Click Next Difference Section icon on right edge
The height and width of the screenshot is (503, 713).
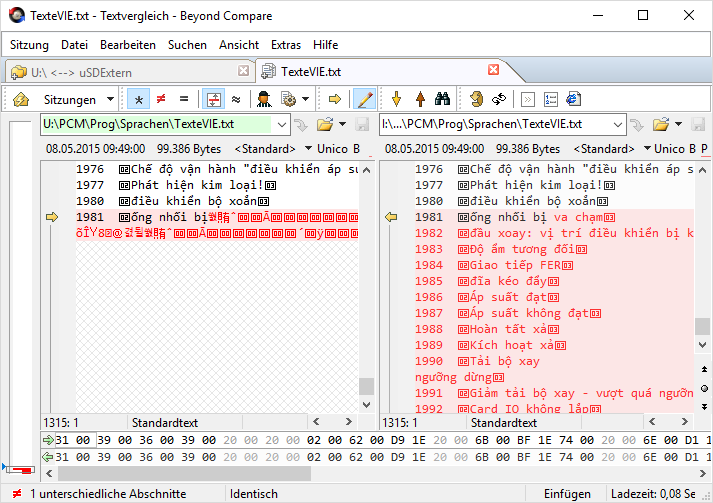point(704,407)
